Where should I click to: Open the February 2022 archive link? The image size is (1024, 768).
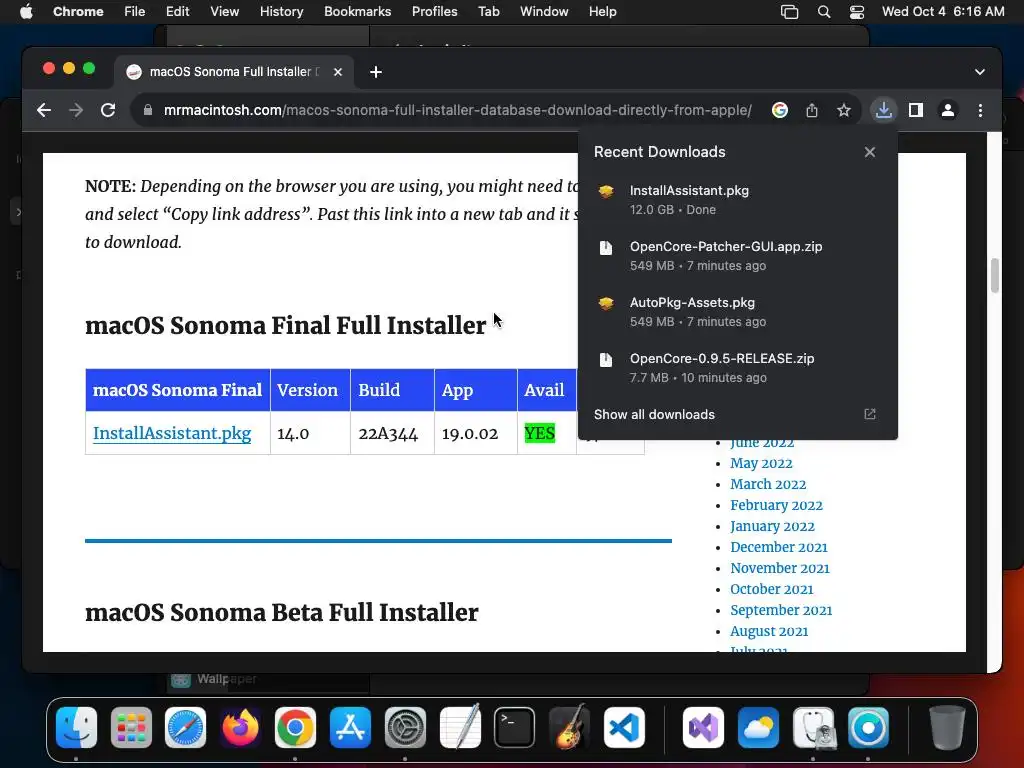(x=776, y=505)
